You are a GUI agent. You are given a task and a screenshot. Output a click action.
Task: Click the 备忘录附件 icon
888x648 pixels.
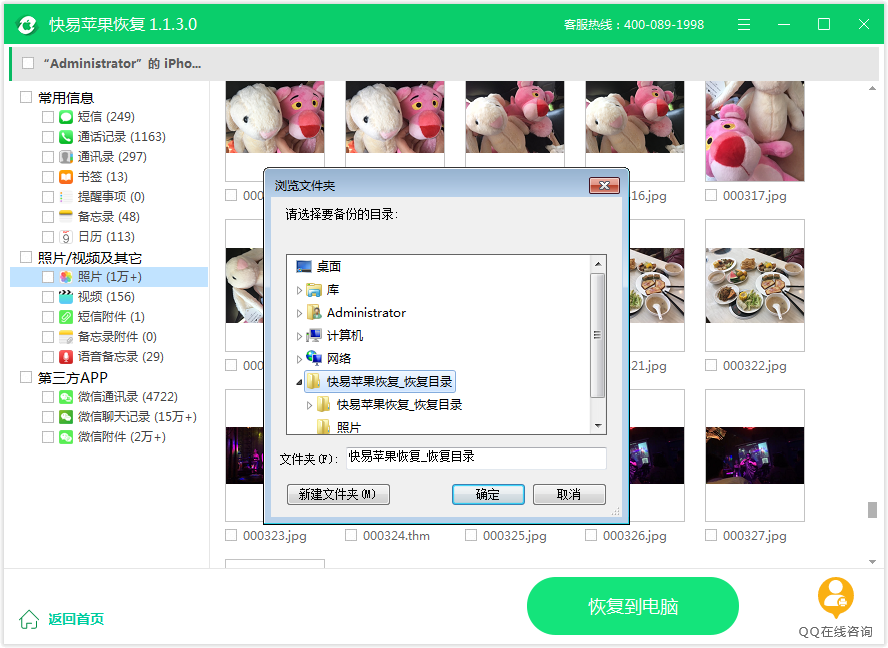tap(66, 336)
